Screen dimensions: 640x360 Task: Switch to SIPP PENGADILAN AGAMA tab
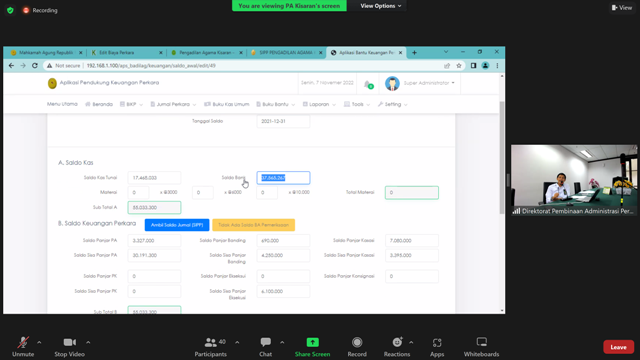(x=287, y=53)
